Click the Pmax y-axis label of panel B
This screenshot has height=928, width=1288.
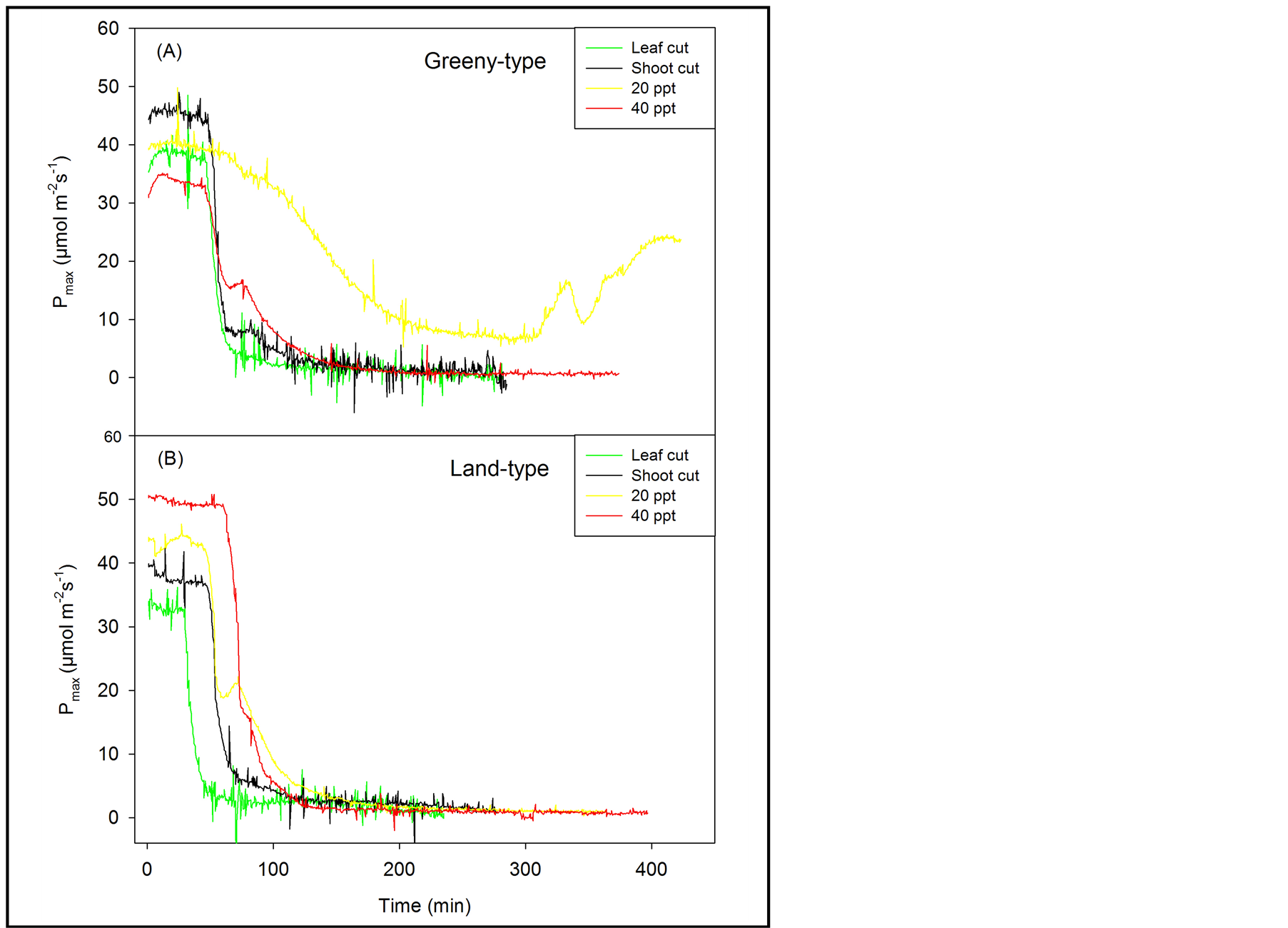68,640
